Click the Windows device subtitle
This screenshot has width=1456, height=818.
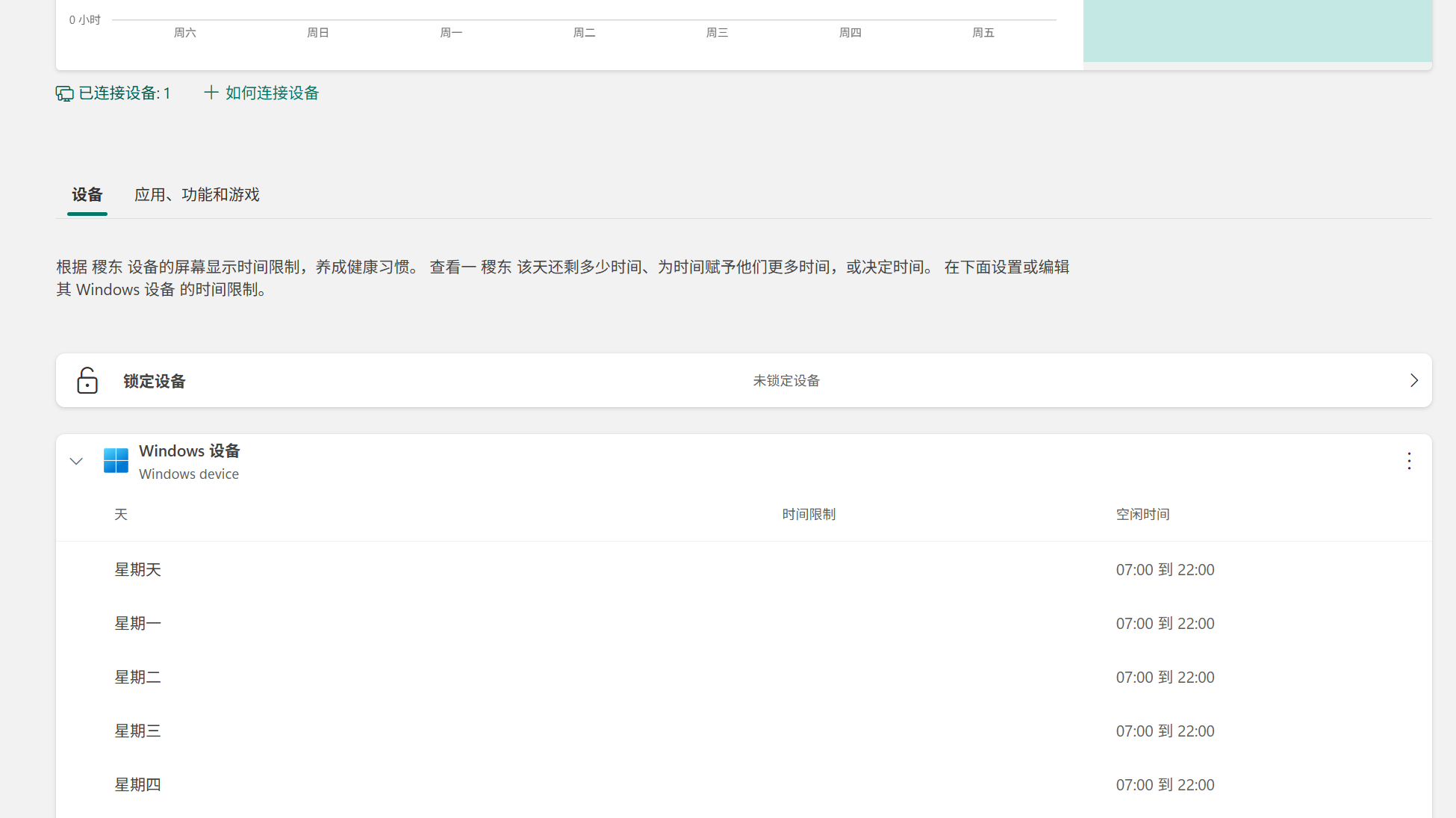pos(189,474)
